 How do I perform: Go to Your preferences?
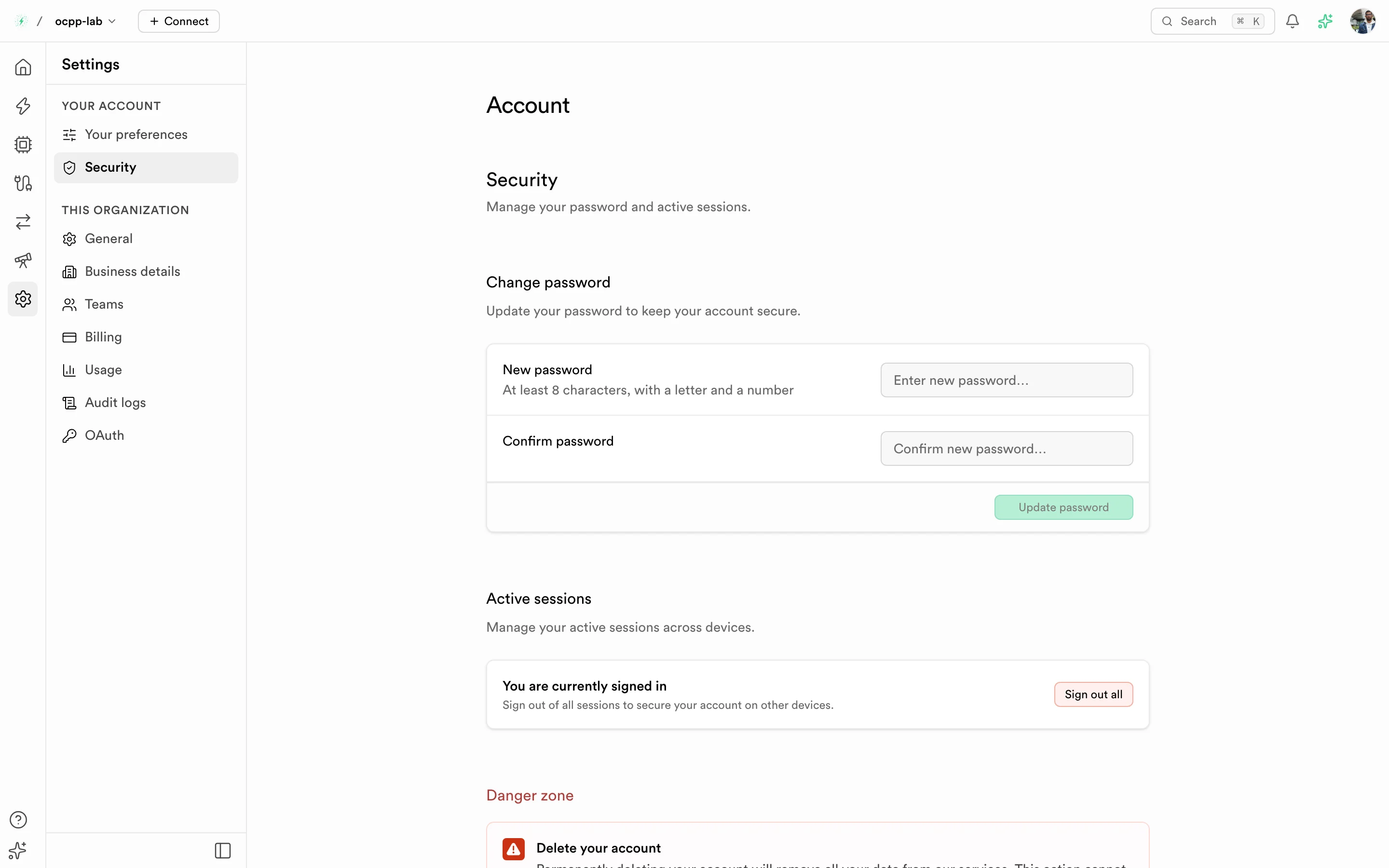point(146,135)
